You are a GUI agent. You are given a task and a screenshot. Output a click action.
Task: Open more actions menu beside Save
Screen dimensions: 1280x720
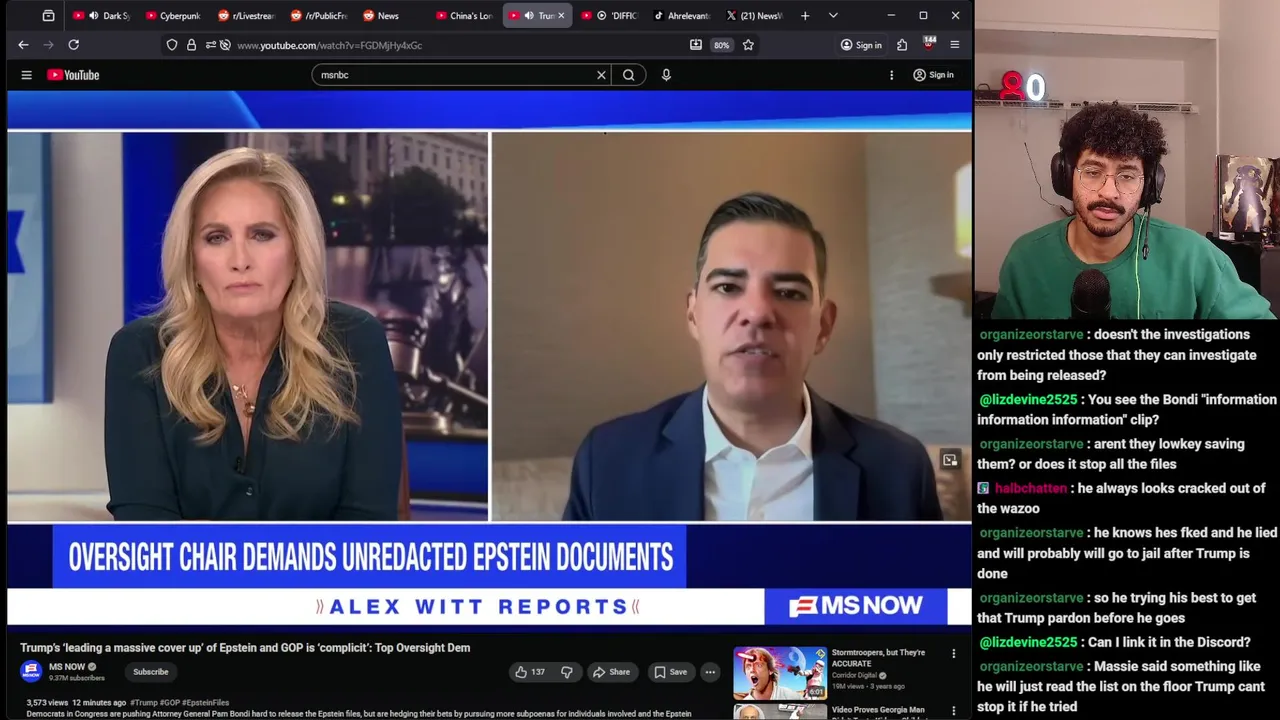tap(710, 672)
